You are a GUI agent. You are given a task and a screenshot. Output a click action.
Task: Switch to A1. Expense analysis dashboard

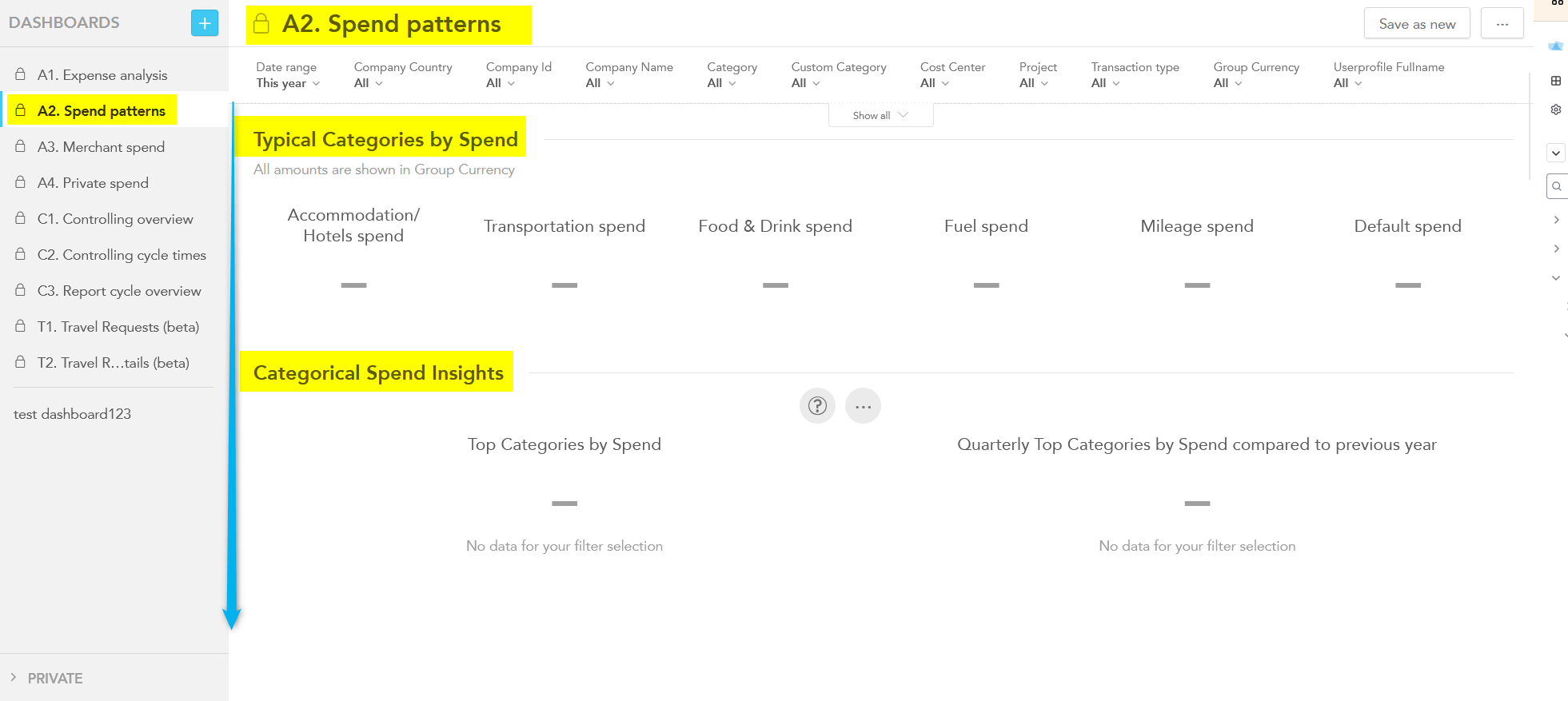click(x=102, y=75)
